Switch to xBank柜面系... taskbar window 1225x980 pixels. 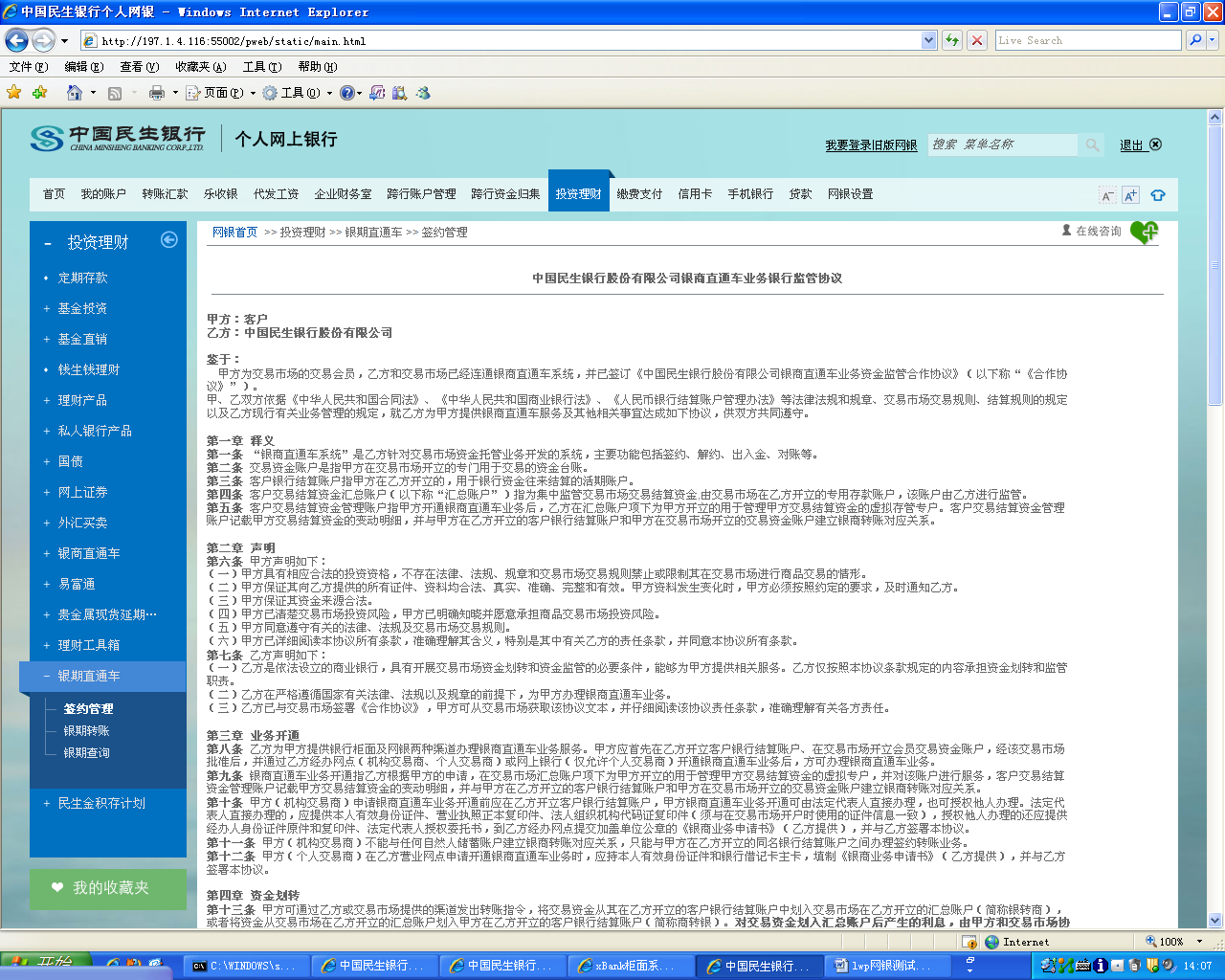(x=629, y=966)
